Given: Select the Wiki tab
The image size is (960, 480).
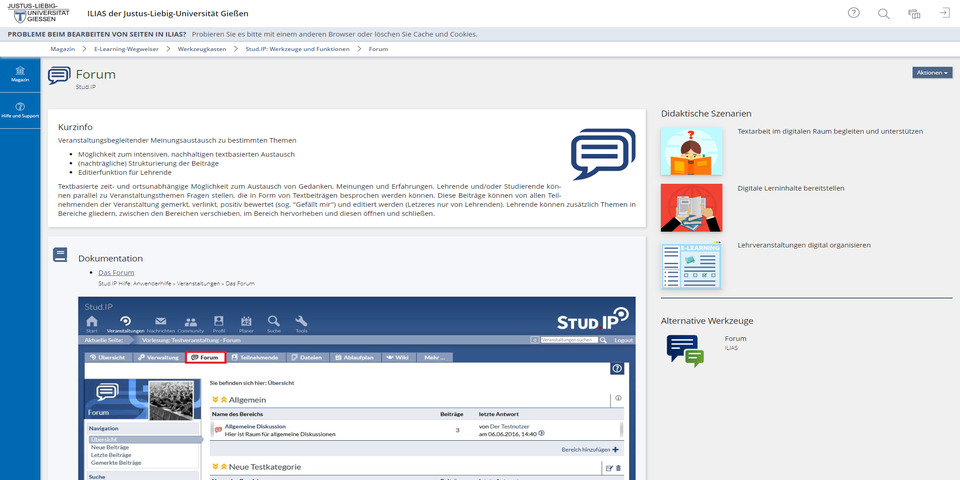Looking at the screenshot, I should point(397,357).
